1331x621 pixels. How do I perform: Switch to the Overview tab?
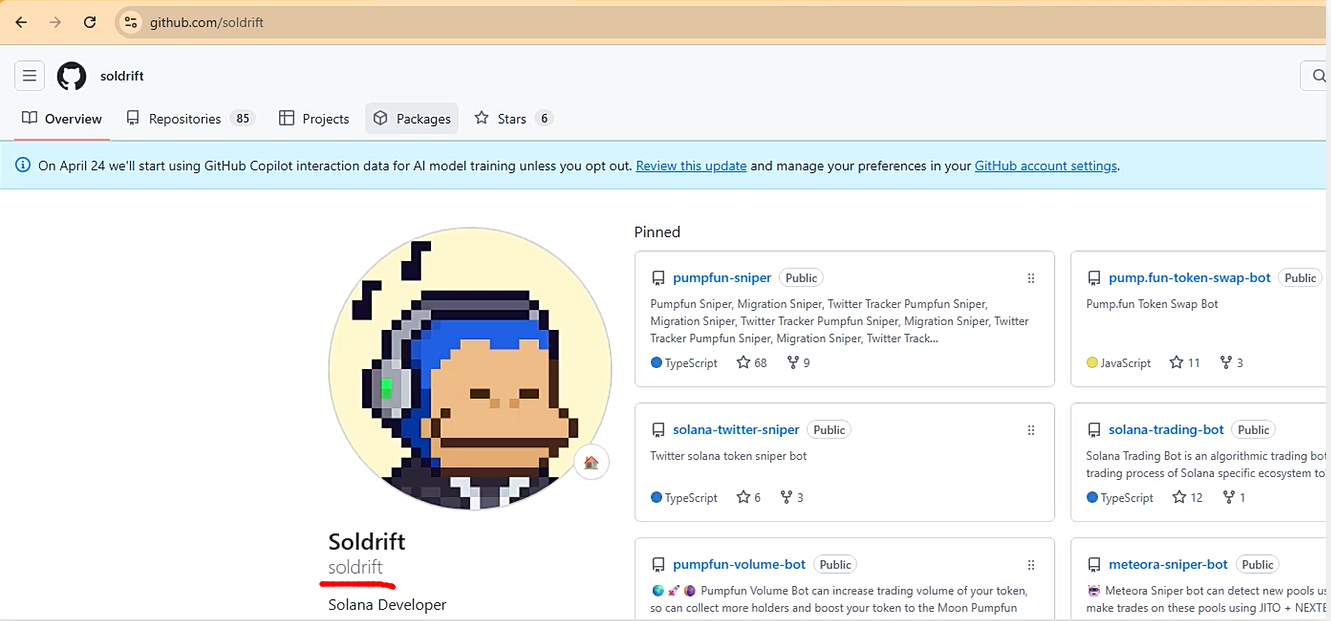coord(62,119)
